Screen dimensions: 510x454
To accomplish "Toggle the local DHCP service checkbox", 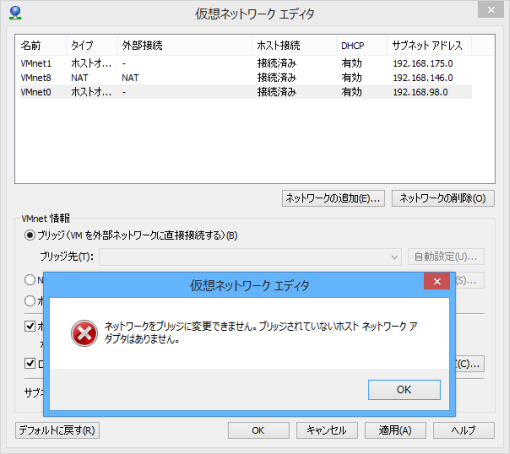I will 30,363.
